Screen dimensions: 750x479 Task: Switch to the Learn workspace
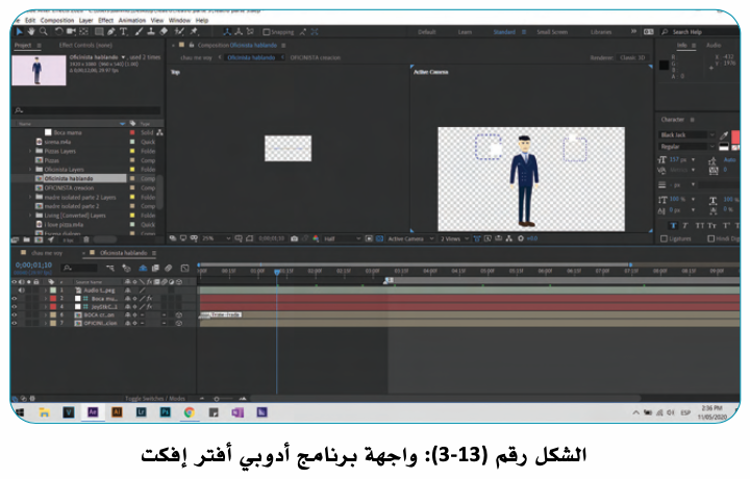(x=464, y=32)
